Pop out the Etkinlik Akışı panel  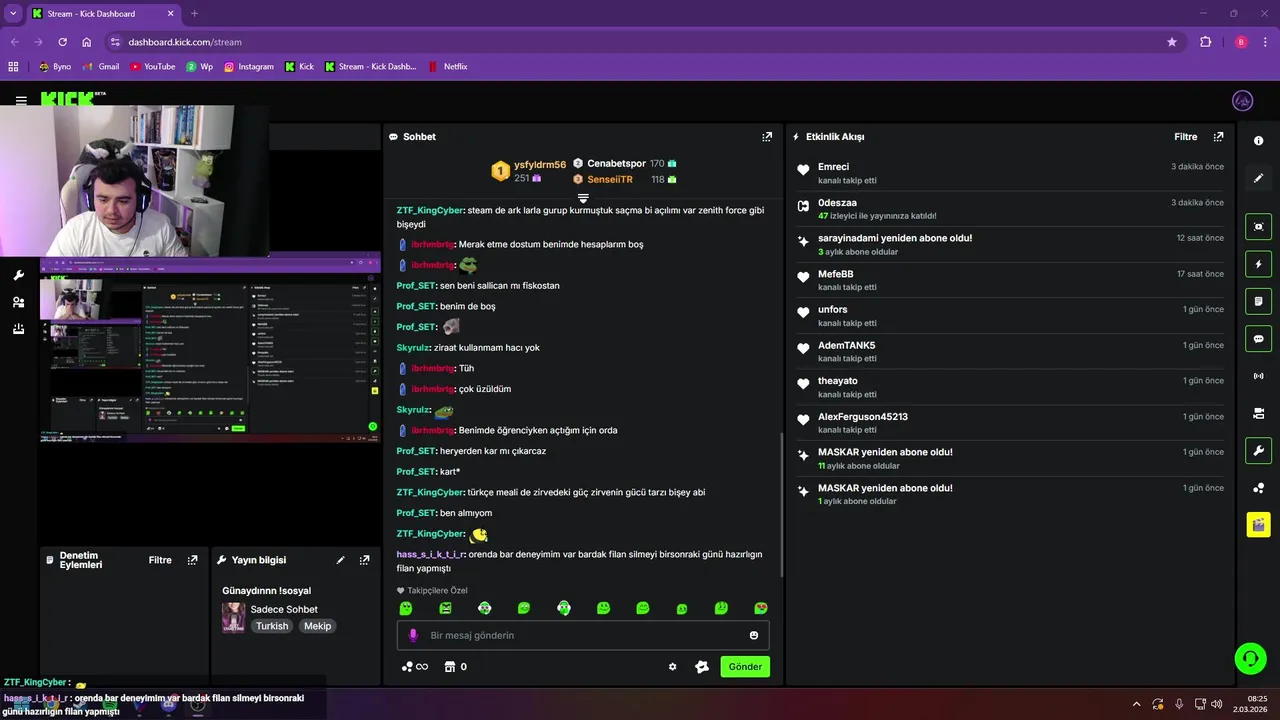1218,137
